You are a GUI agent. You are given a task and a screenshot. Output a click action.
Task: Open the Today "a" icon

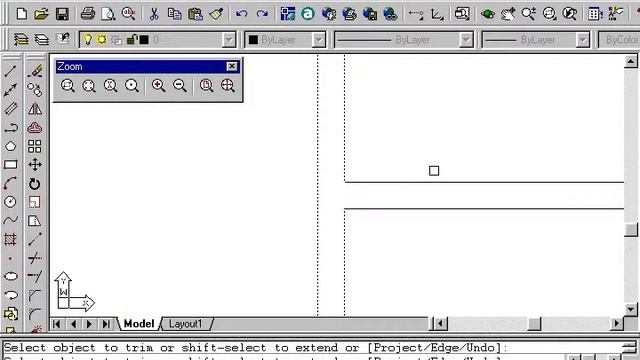308,14
